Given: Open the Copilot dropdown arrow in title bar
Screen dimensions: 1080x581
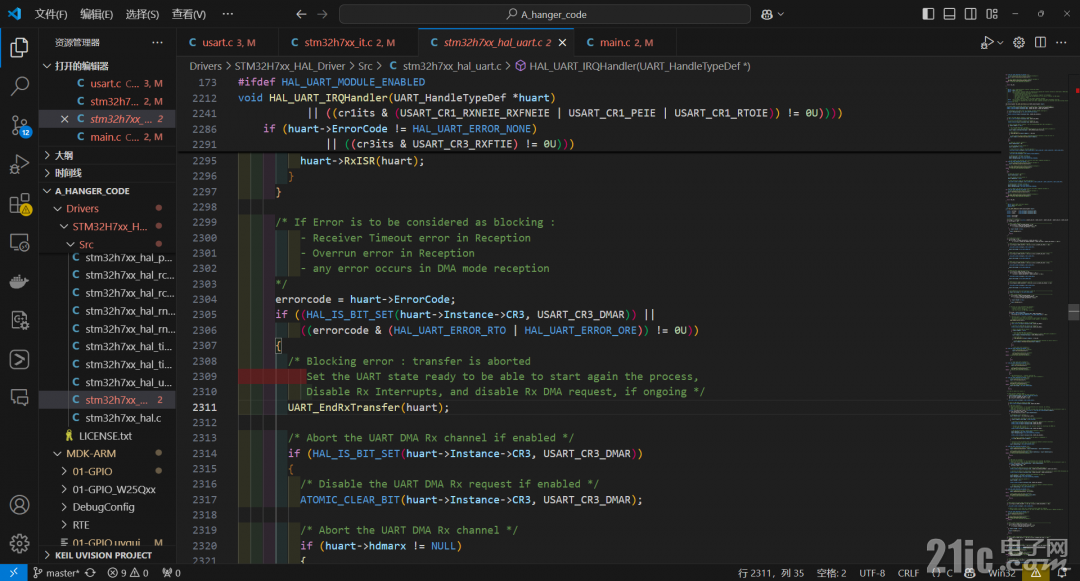Looking at the screenshot, I should click(x=780, y=14).
